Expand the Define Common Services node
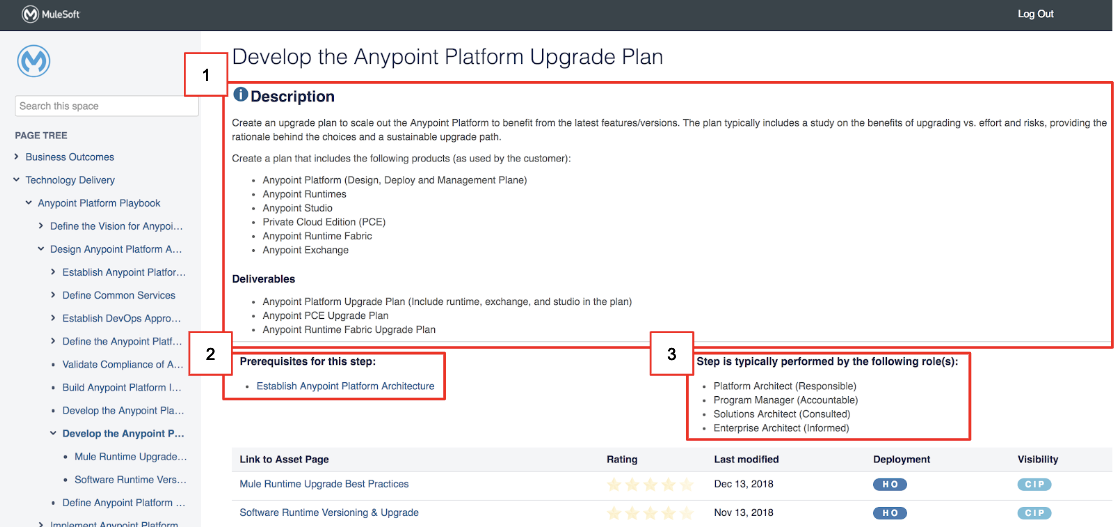Screen dimensions: 1117x527 tap(53, 295)
